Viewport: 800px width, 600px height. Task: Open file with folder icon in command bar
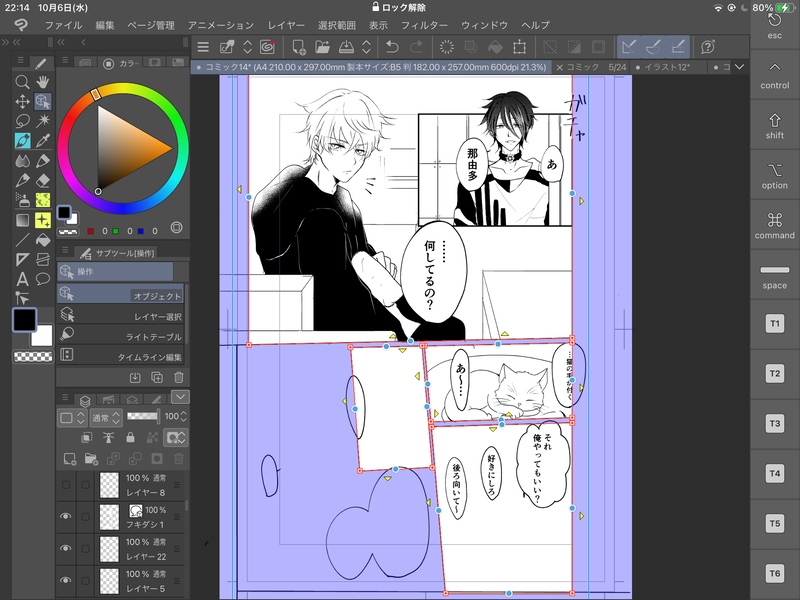click(322, 47)
